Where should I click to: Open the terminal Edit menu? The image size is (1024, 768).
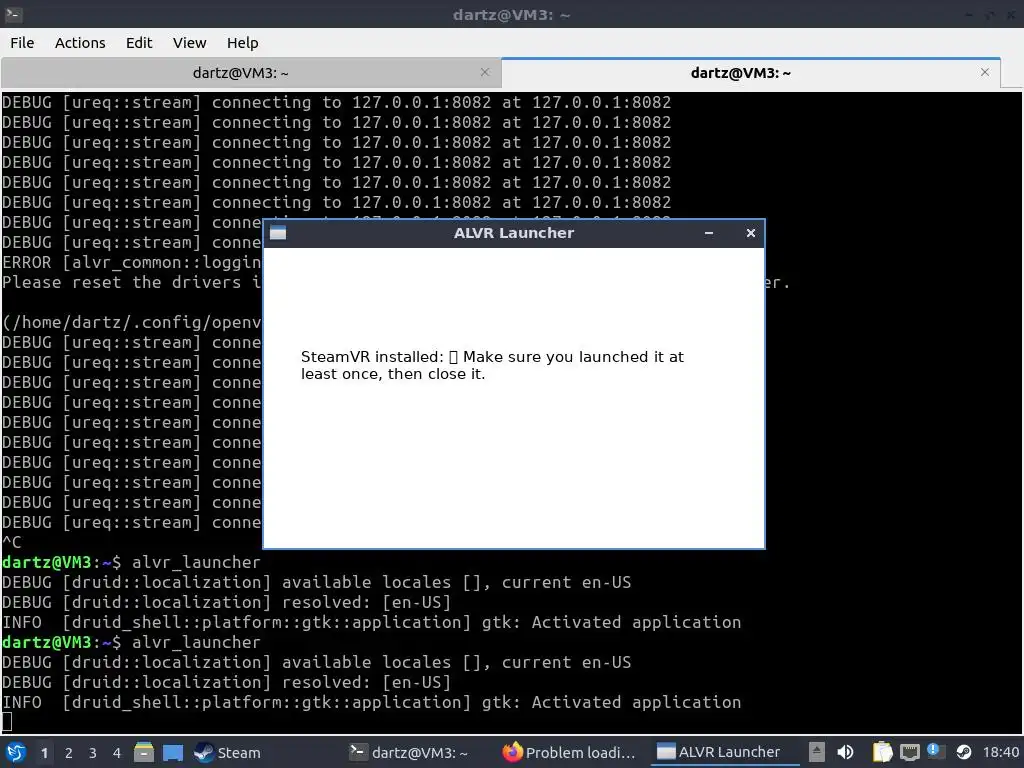click(139, 43)
